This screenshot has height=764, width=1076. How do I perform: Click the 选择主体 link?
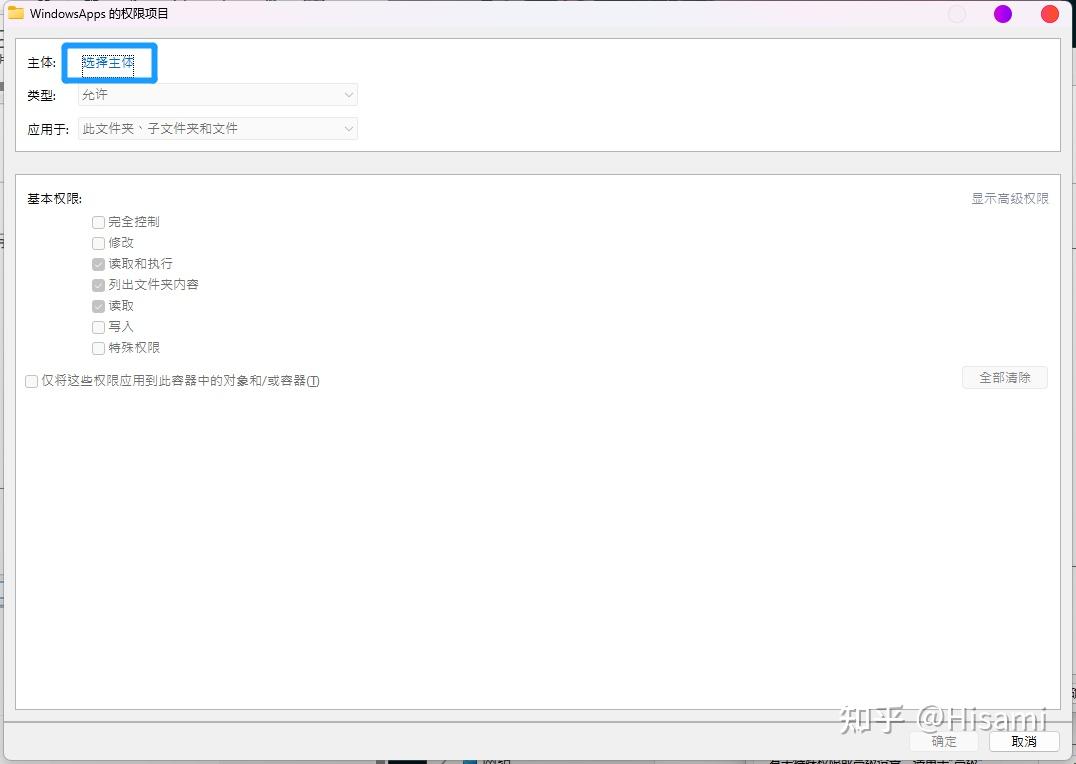[x=108, y=62]
